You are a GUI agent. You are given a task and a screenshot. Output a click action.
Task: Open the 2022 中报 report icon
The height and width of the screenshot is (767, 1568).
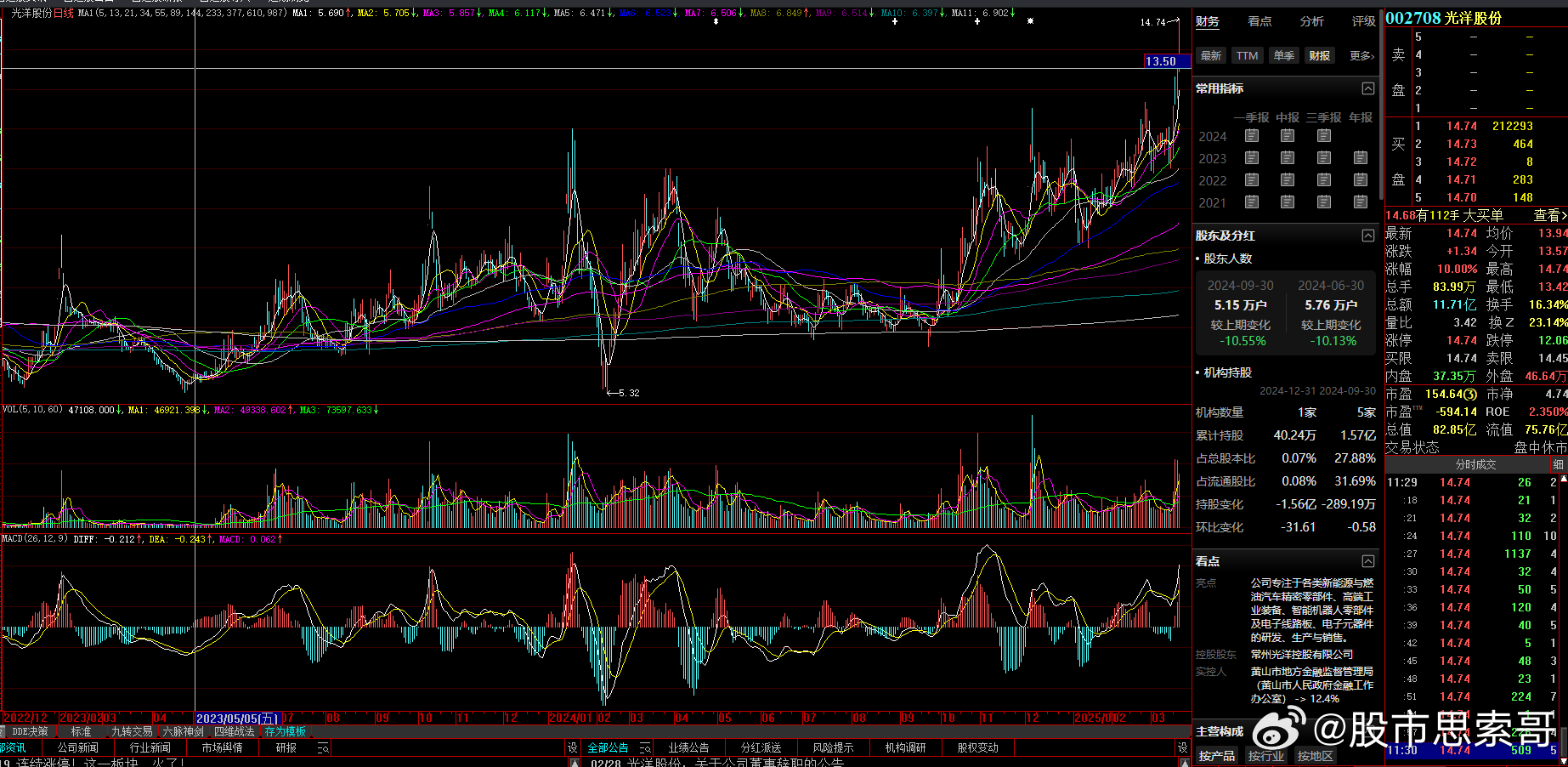pos(1288,180)
